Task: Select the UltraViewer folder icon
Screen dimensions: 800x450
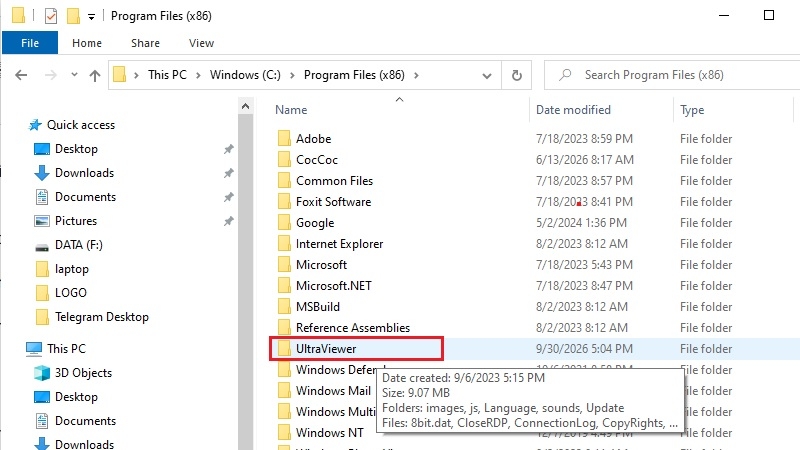Action: pyautogui.click(x=284, y=348)
